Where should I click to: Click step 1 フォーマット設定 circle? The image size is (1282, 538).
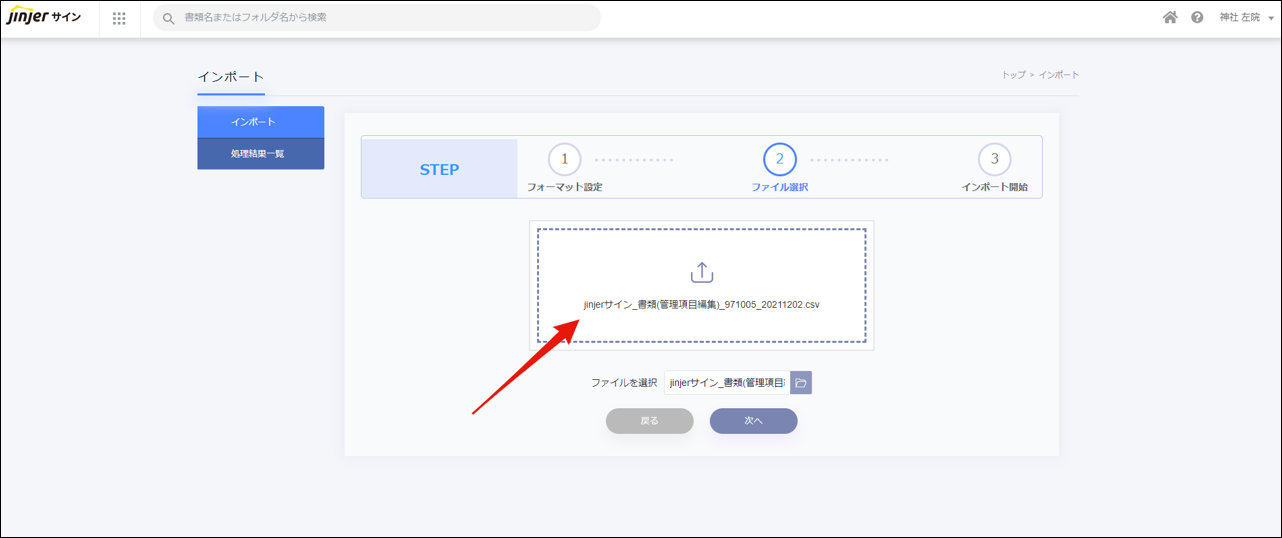click(564, 159)
